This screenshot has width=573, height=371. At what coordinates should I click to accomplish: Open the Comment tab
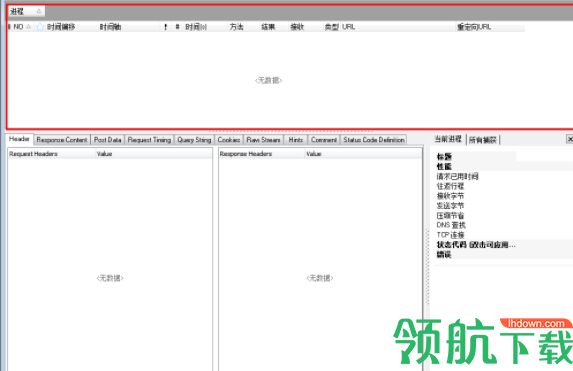click(324, 140)
